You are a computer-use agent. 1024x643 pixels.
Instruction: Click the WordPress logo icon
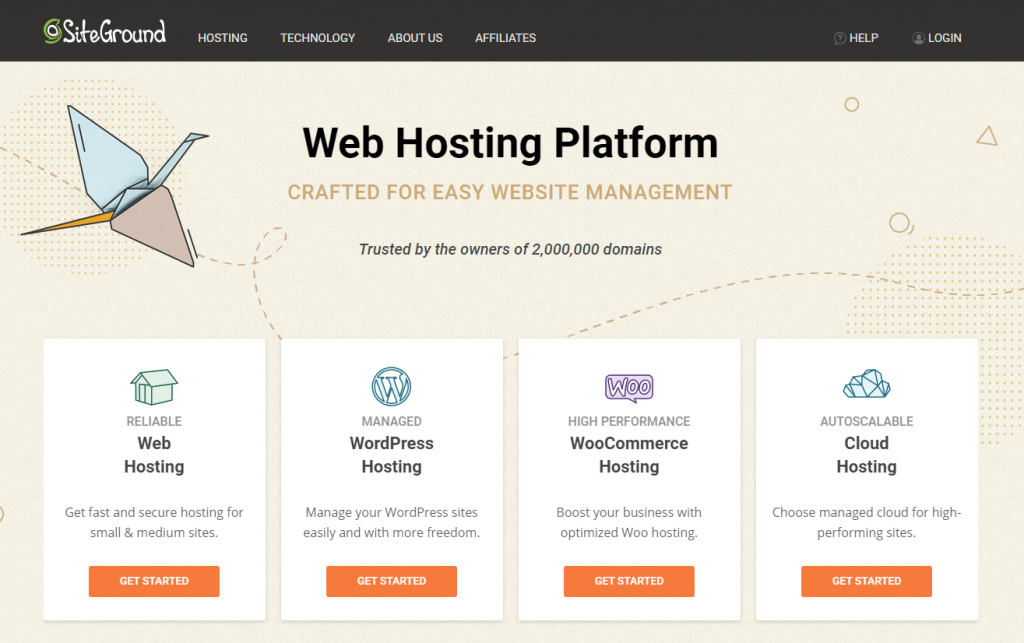click(391, 385)
